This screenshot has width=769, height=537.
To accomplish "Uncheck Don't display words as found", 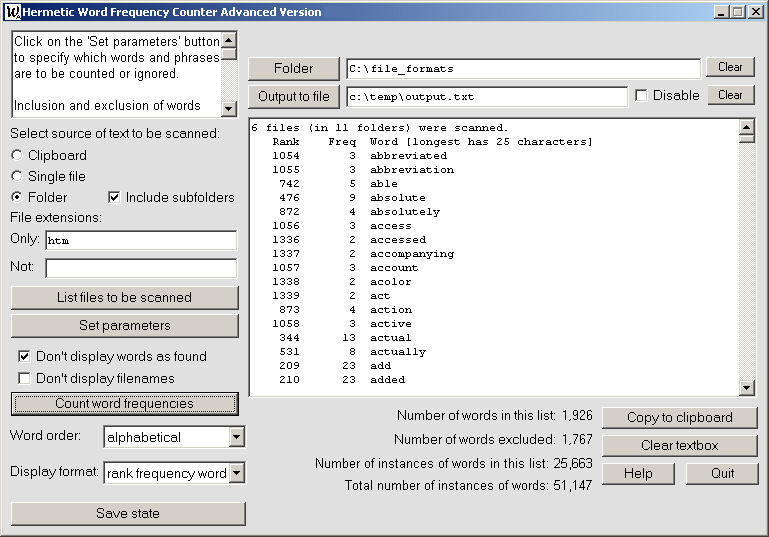I will pyautogui.click(x=25, y=356).
